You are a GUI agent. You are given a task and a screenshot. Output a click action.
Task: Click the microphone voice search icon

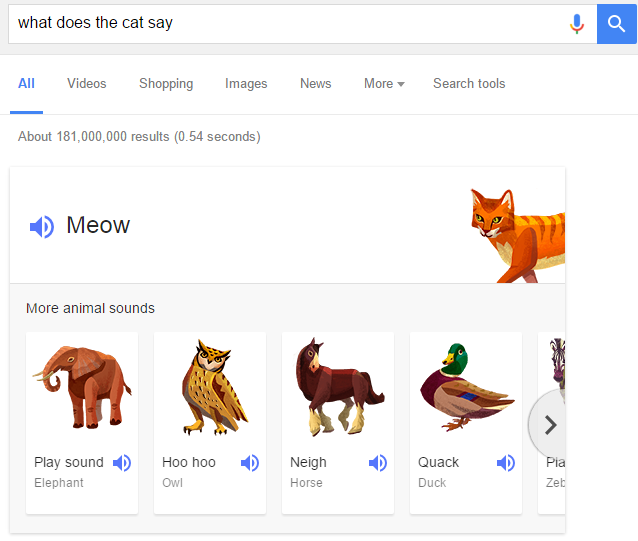pyautogui.click(x=577, y=23)
